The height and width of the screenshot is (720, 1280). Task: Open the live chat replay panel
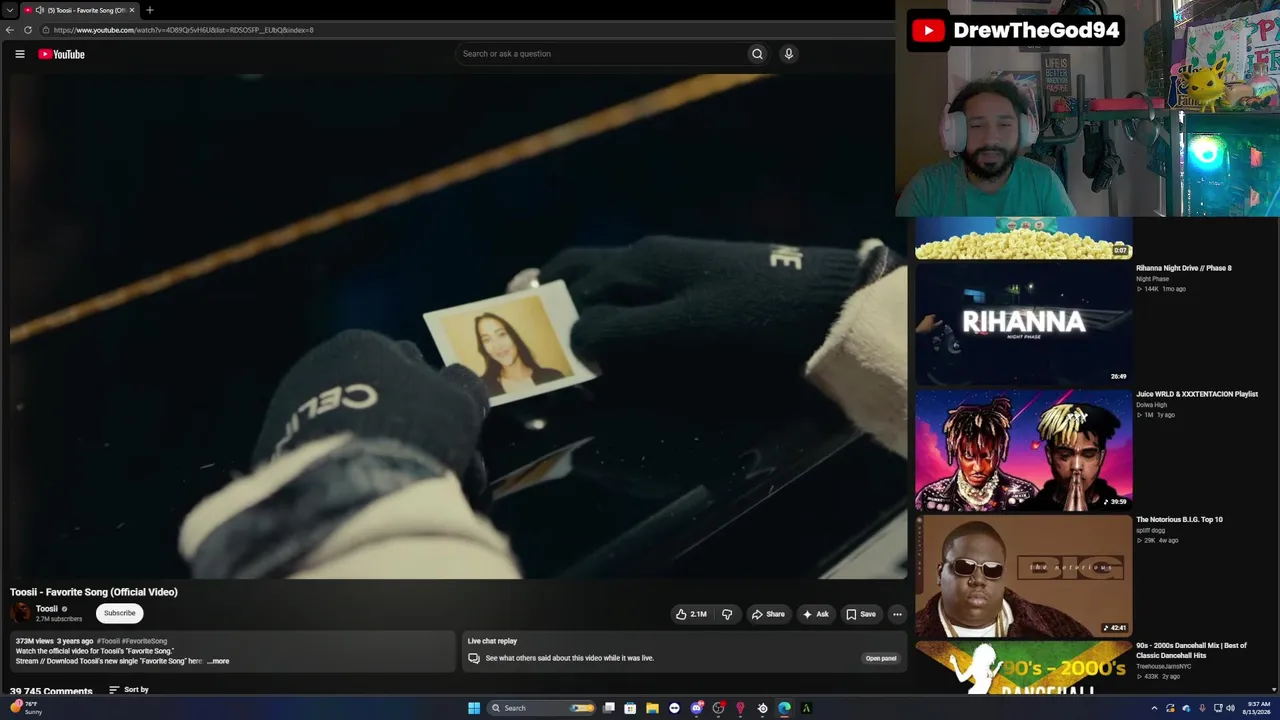point(881,658)
